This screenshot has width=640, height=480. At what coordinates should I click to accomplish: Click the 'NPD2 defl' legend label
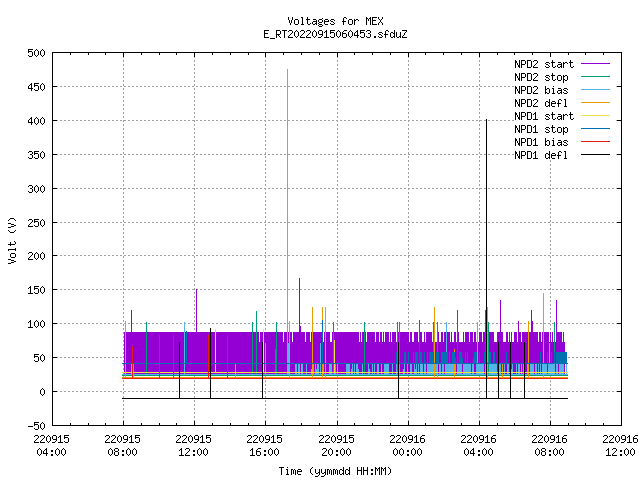click(x=541, y=103)
